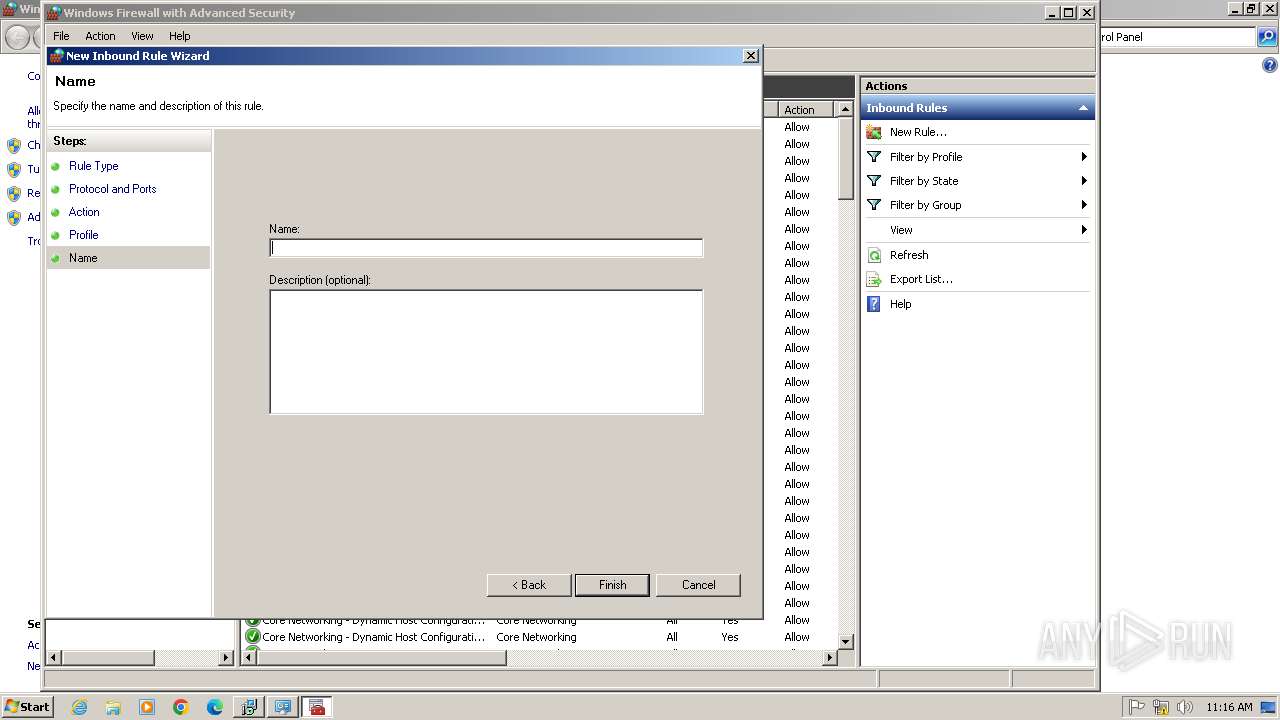This screenshot has width=1280, height=720.
Task: Click the Filter by Profile funnel icon
Action: [874, 157]
